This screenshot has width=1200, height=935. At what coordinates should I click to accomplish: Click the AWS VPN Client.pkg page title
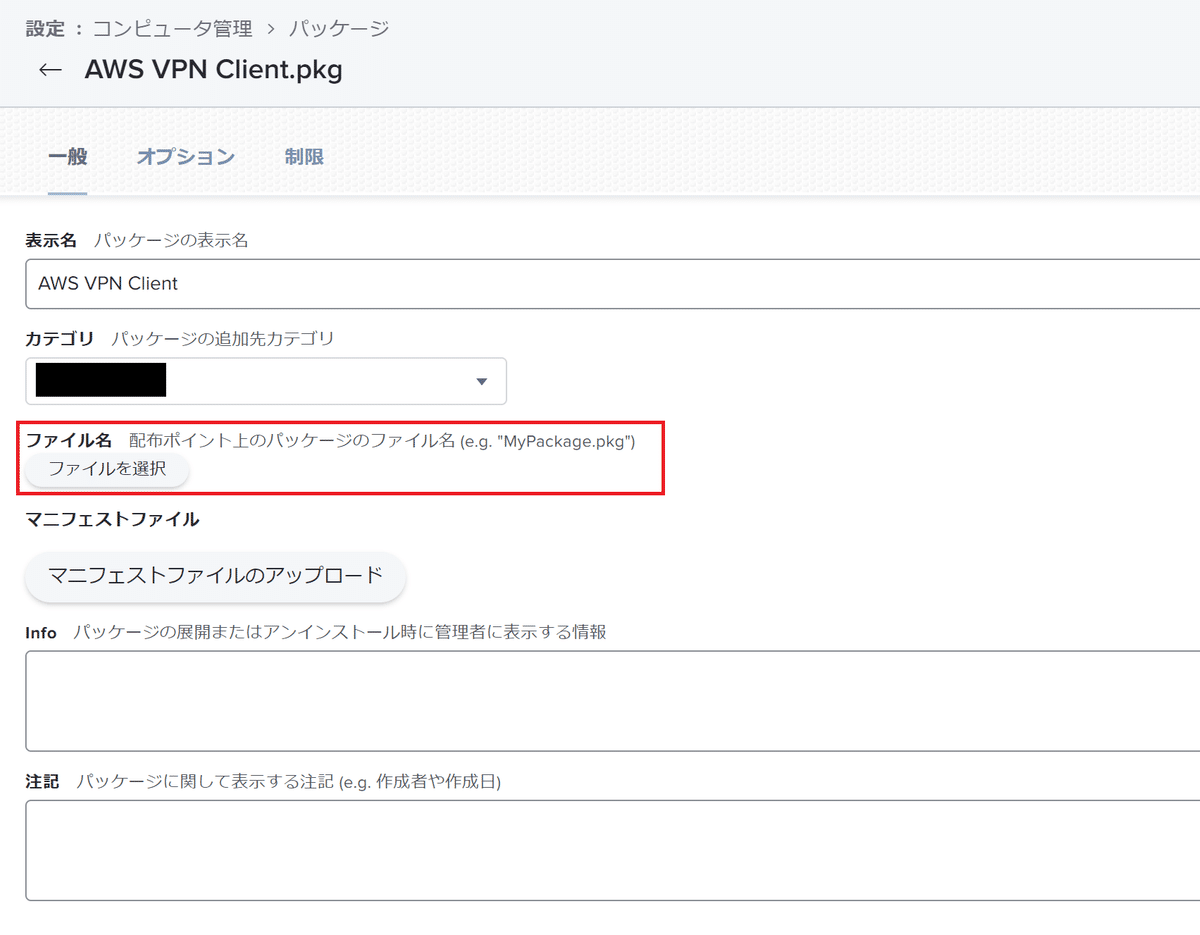[x=213, y=71]
